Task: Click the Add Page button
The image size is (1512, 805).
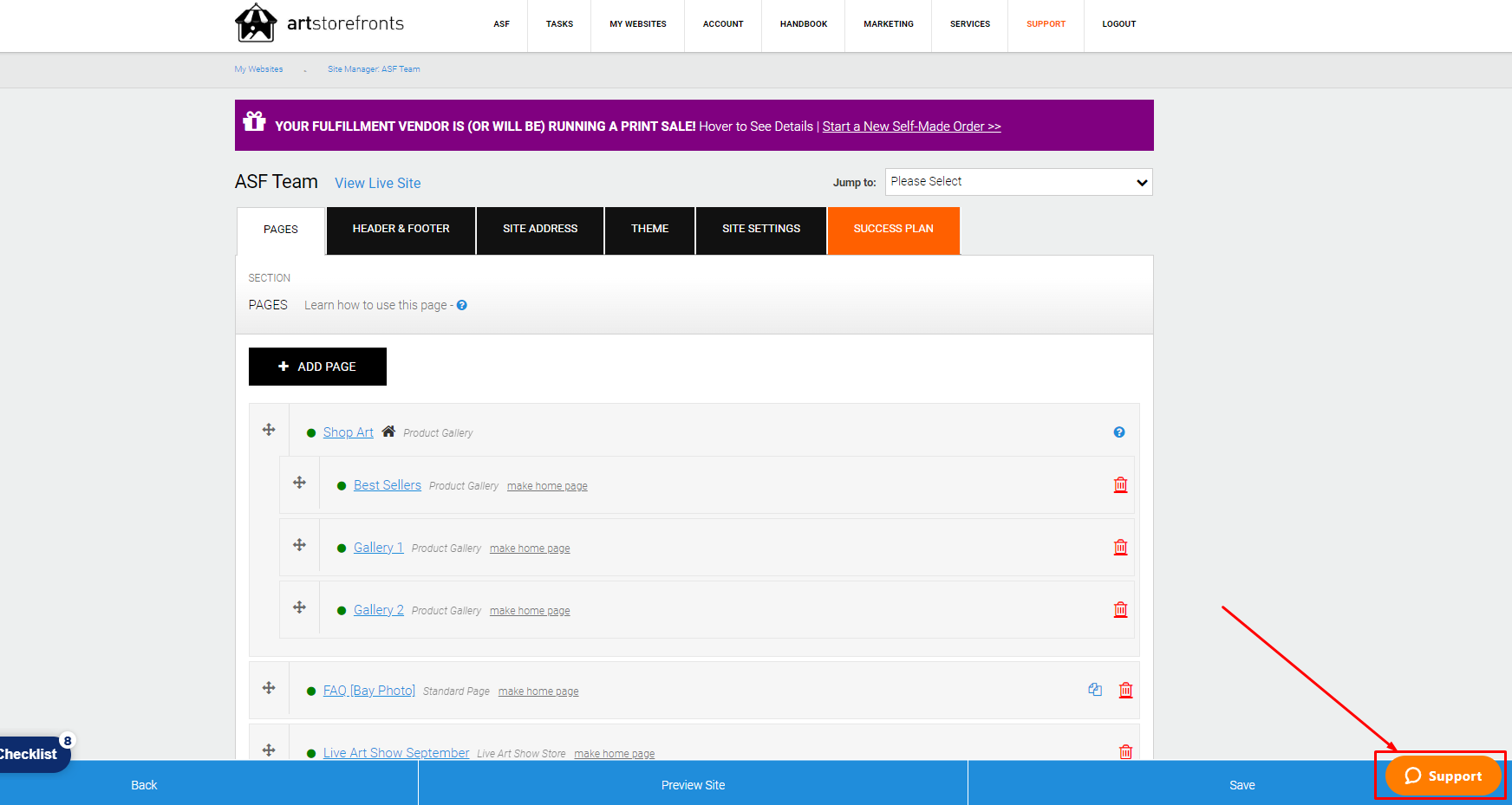Action: tap(317, 367)
